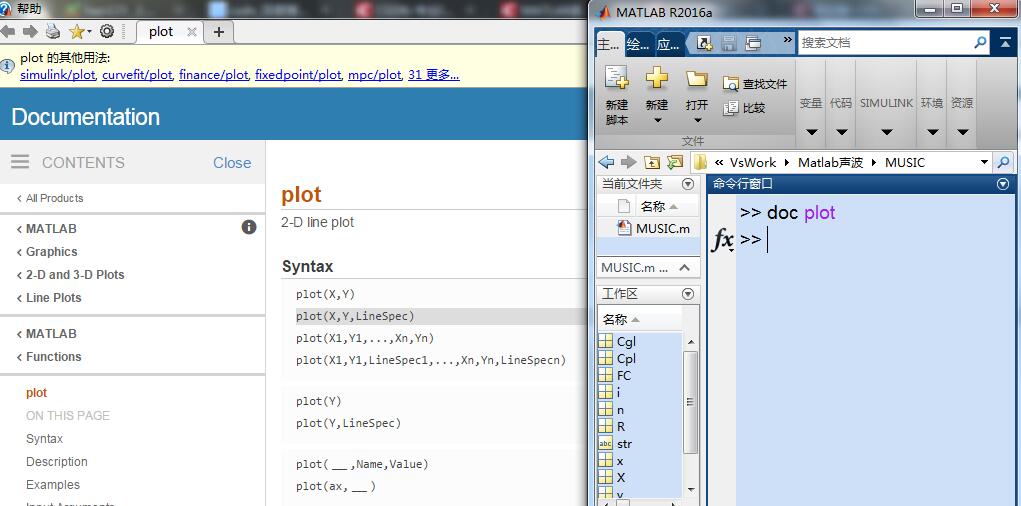
Task: Select workspace variable str
Action: point(624,444)
